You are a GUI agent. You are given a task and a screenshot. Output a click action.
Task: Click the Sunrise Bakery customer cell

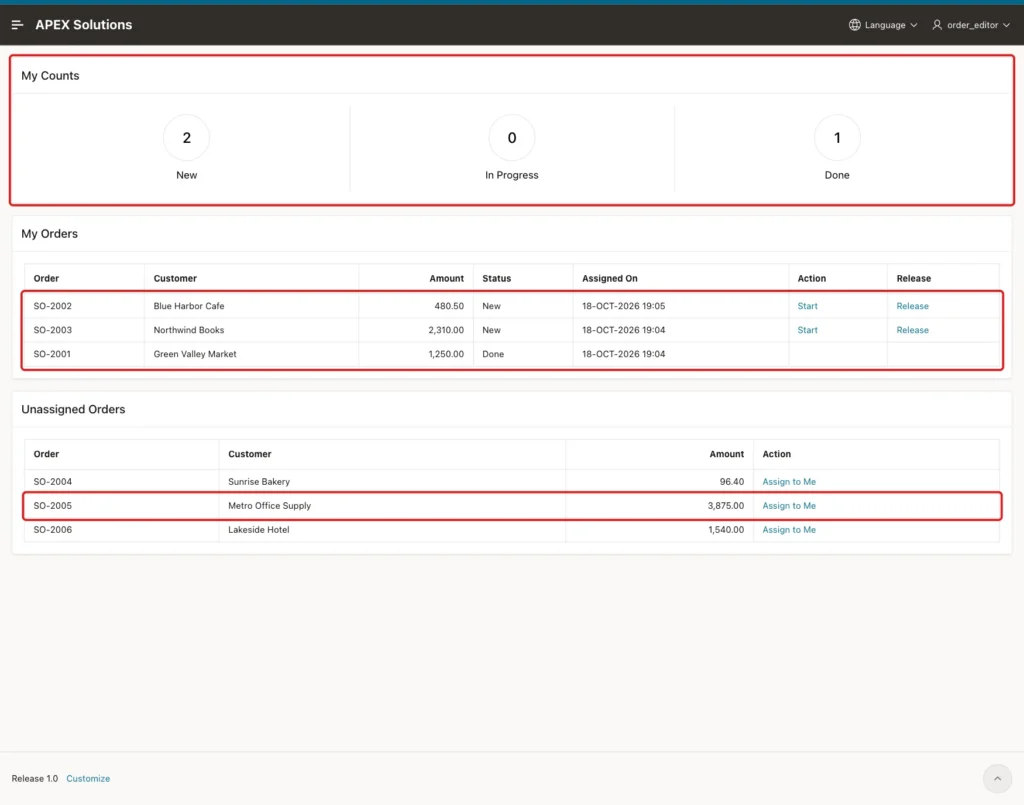(x=259, y=481)
